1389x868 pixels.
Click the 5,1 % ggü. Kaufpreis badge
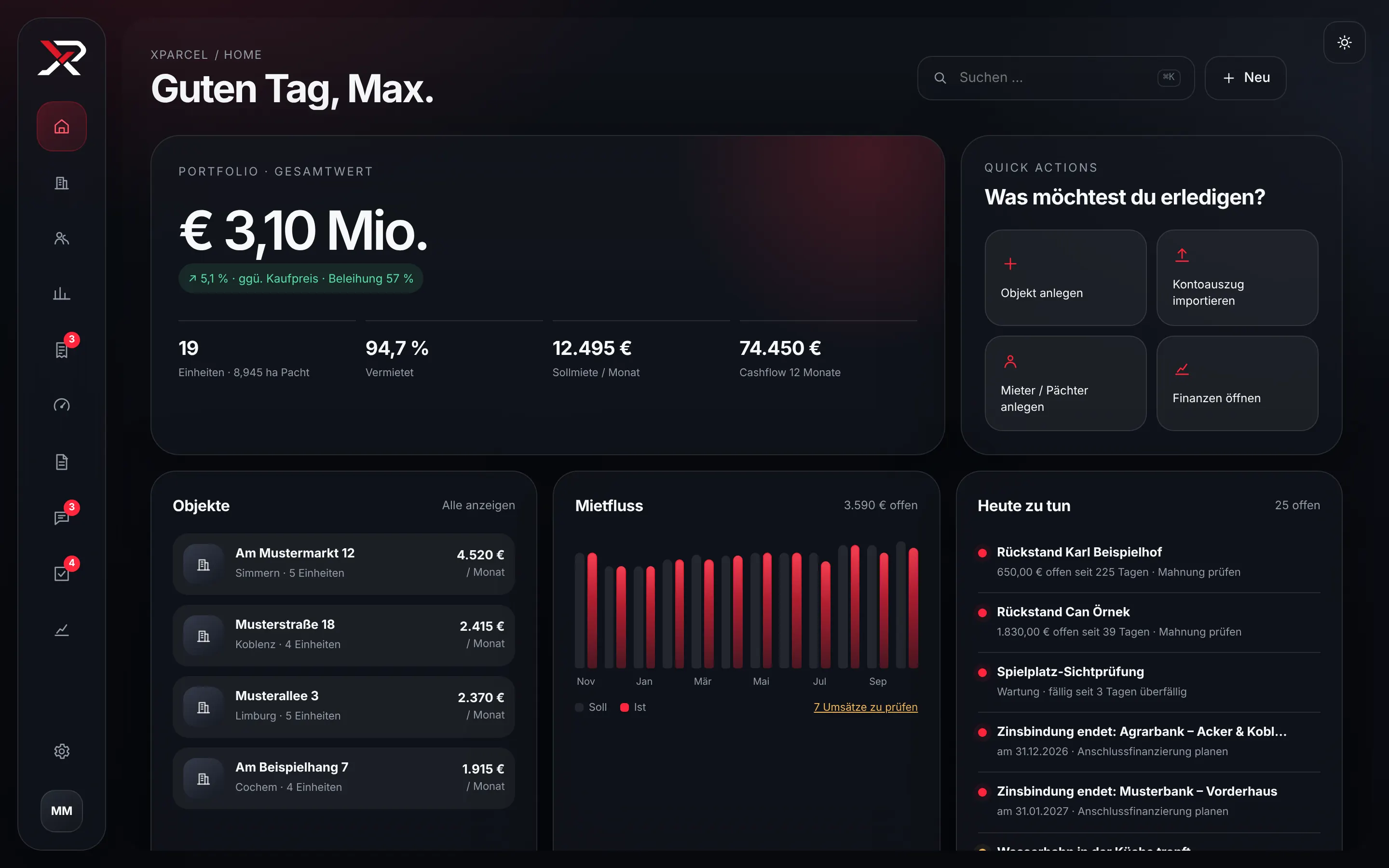(x=301, y=278)
